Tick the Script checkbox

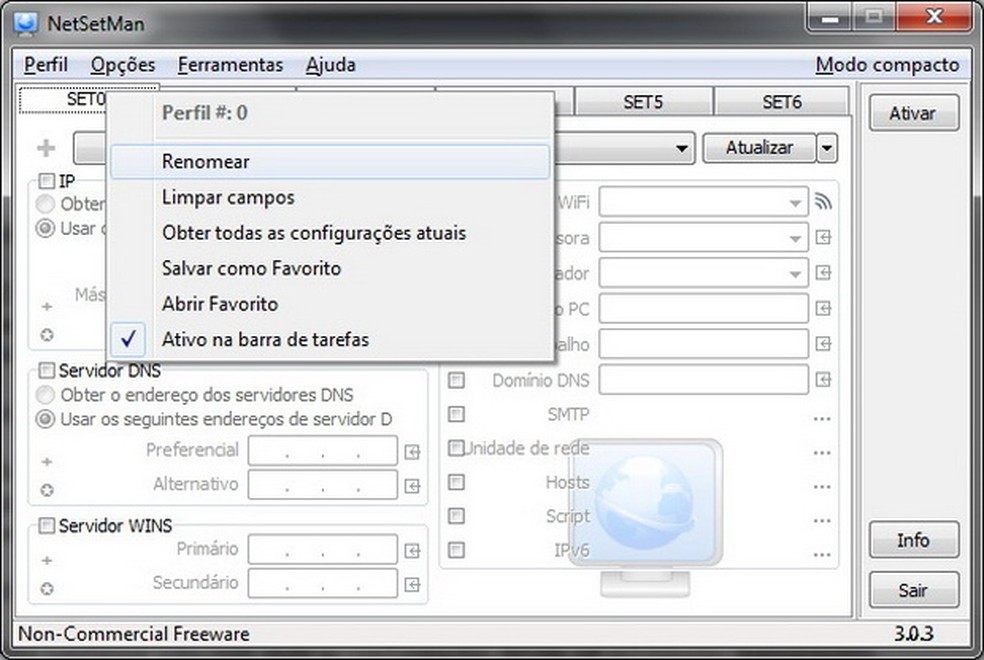click(456, 516)
